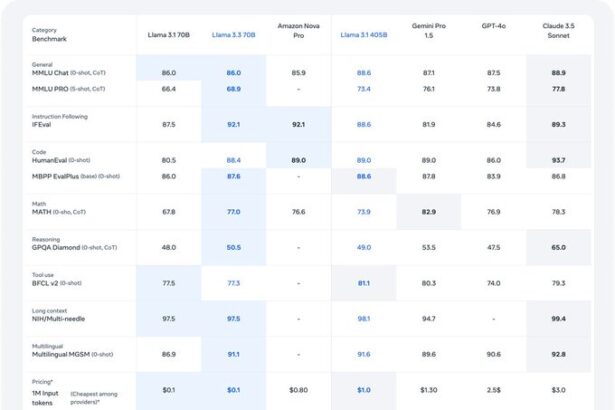
Task: Click the Llama 3.3 70B column header
Action: [x=233, y=35]
